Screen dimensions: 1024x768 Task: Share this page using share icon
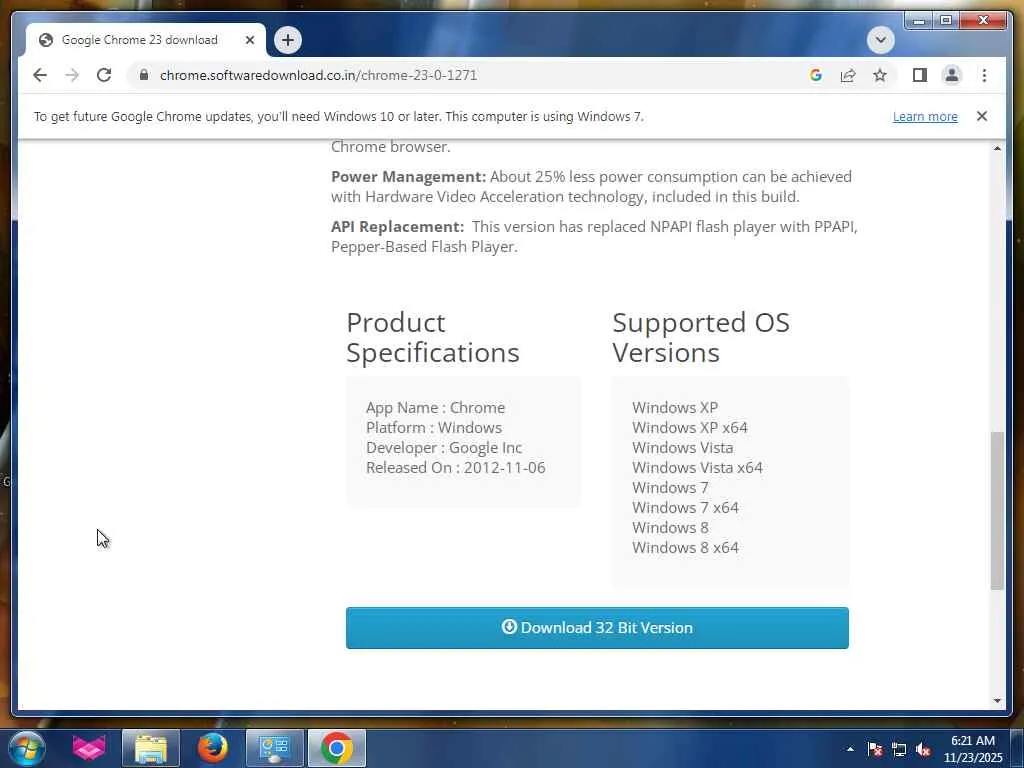(848, 75)
